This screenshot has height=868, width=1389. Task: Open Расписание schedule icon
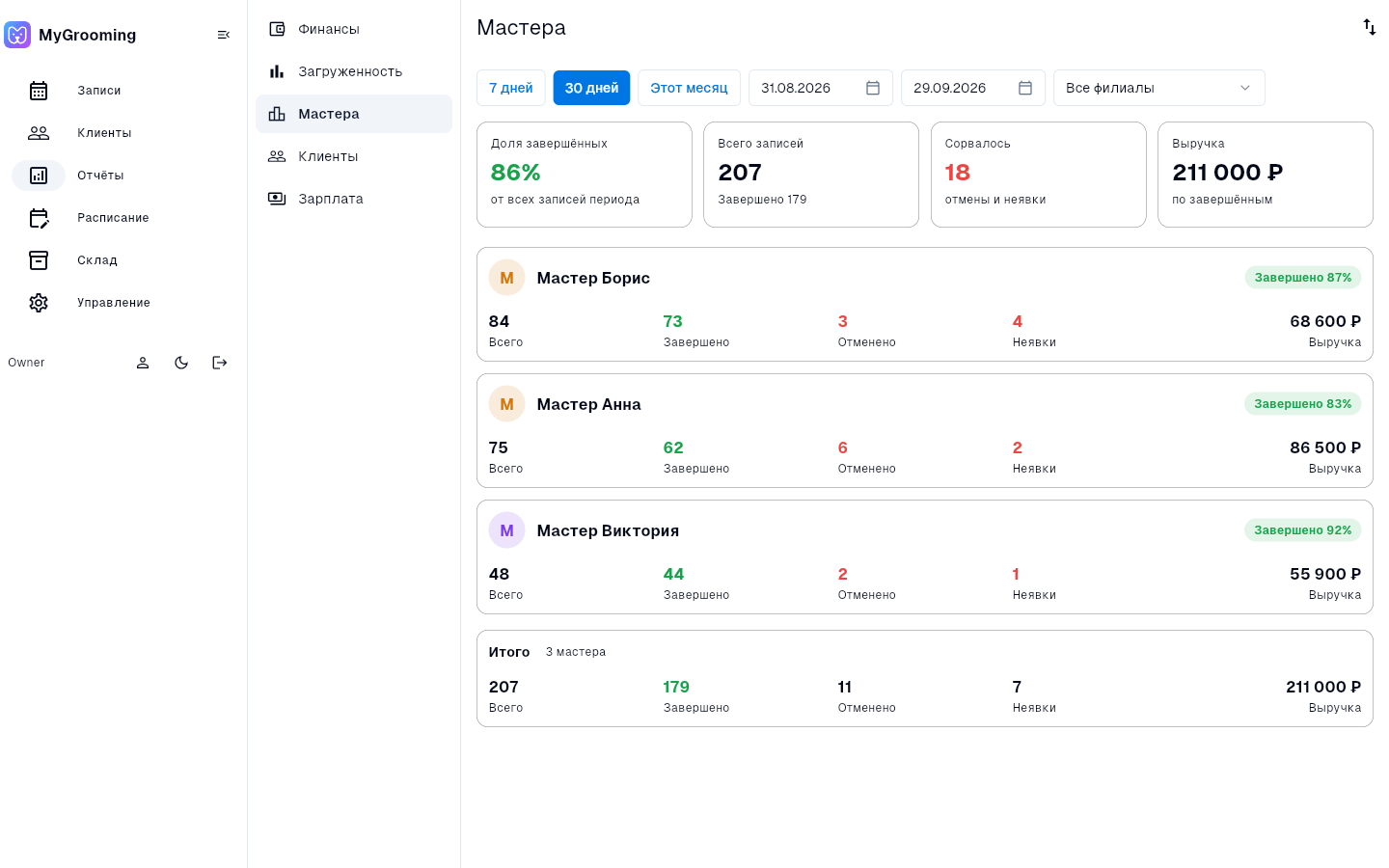[39, 218]
